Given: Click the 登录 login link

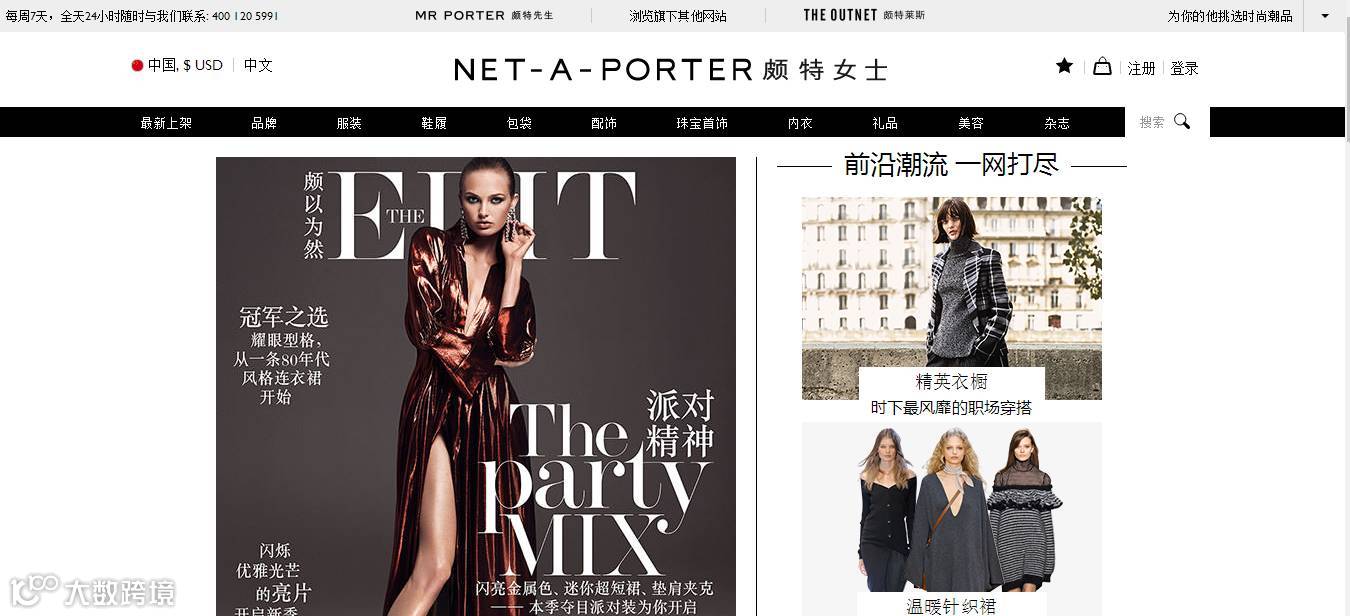Looking at the screenshot, I should click(x=1184, y=68).
